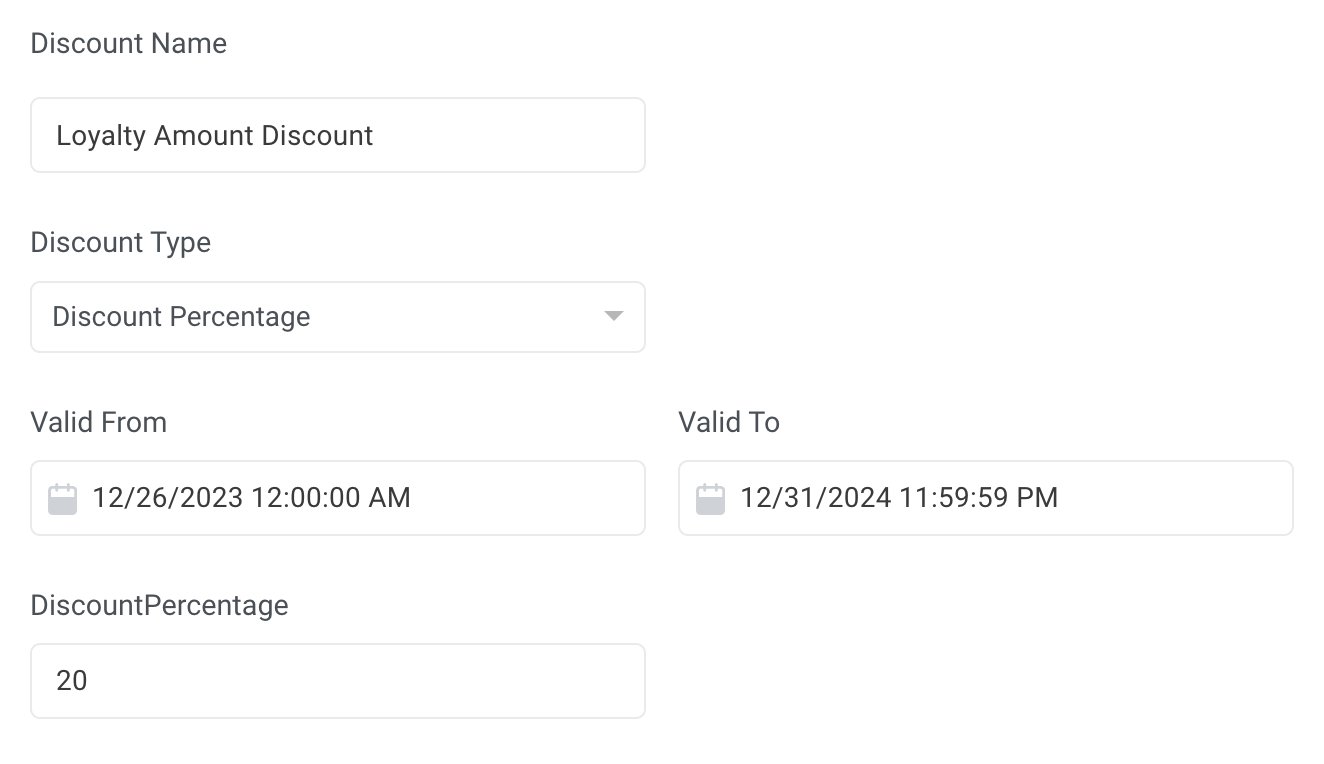The image size is (1324, 764).
Task: Click the Valid From date field
Action: (x=338, y=498)
